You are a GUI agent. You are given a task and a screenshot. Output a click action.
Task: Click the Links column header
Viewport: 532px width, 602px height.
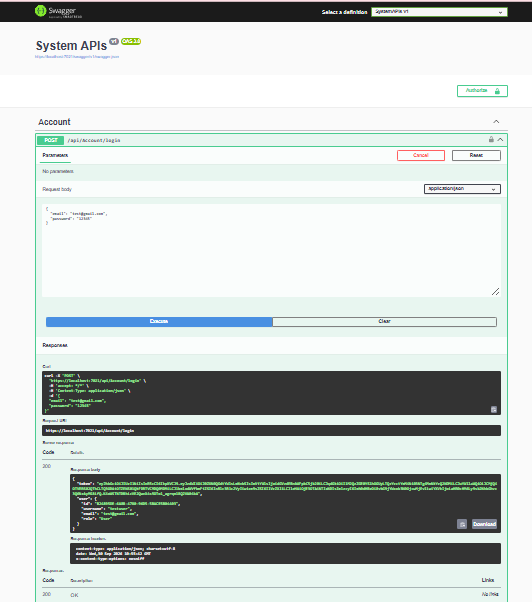click(488, 580)
